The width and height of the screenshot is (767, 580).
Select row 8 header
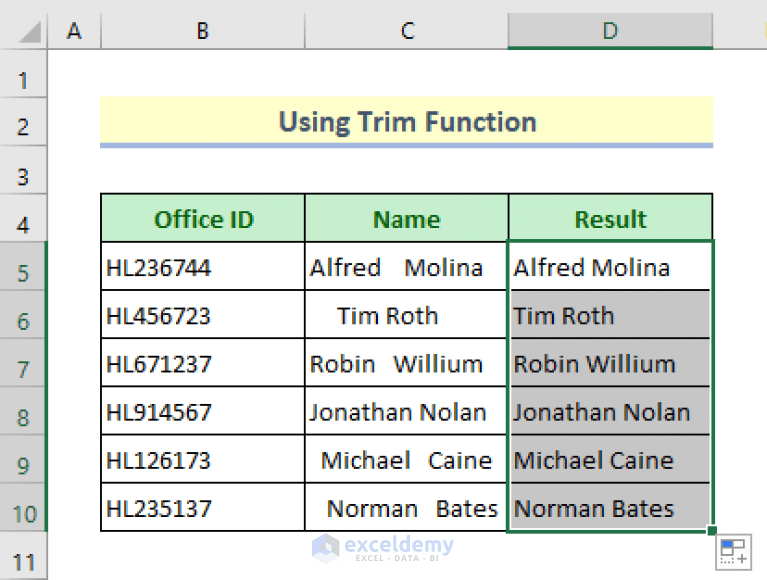[23, 411]
